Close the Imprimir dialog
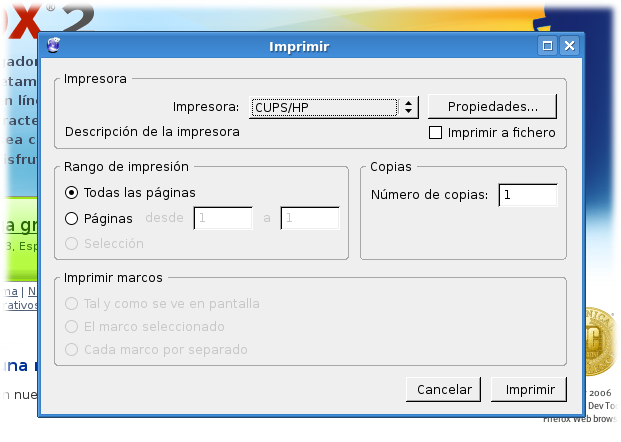Viewport: 621px width, 442px height. coord(569,46)
